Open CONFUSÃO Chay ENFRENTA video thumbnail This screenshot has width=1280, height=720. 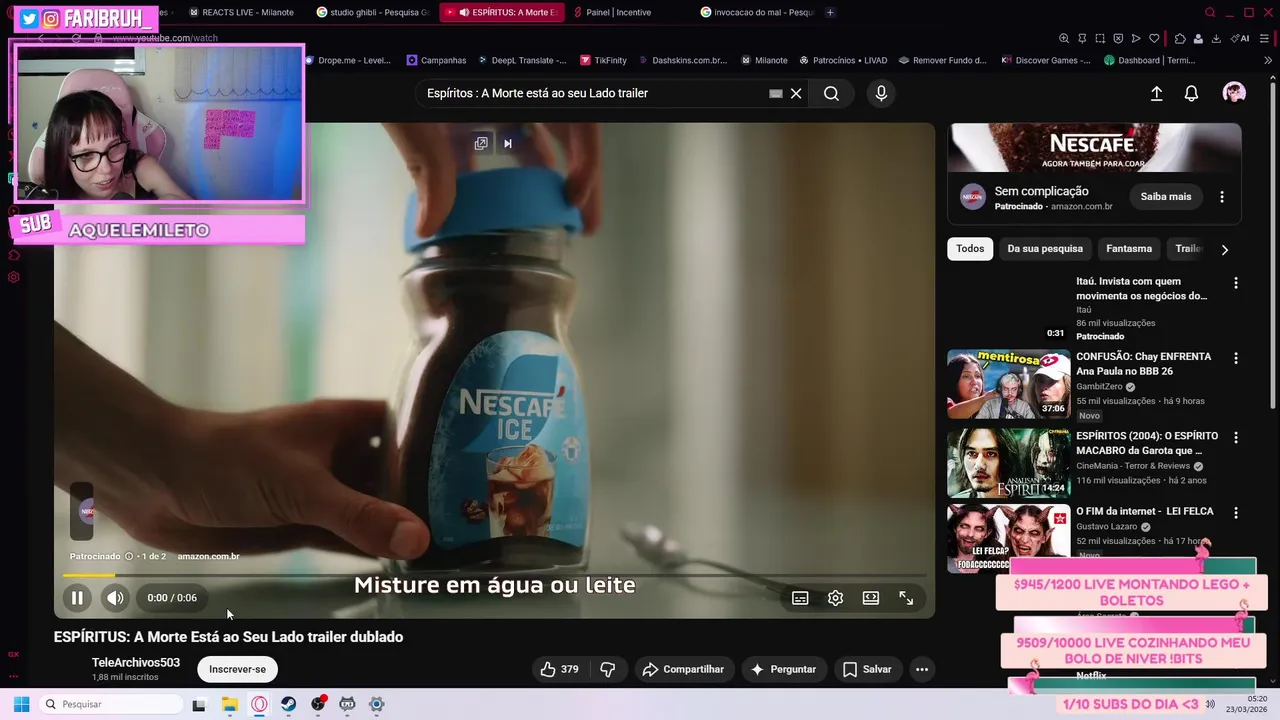pyautogui.click(x=1008, y=384)
